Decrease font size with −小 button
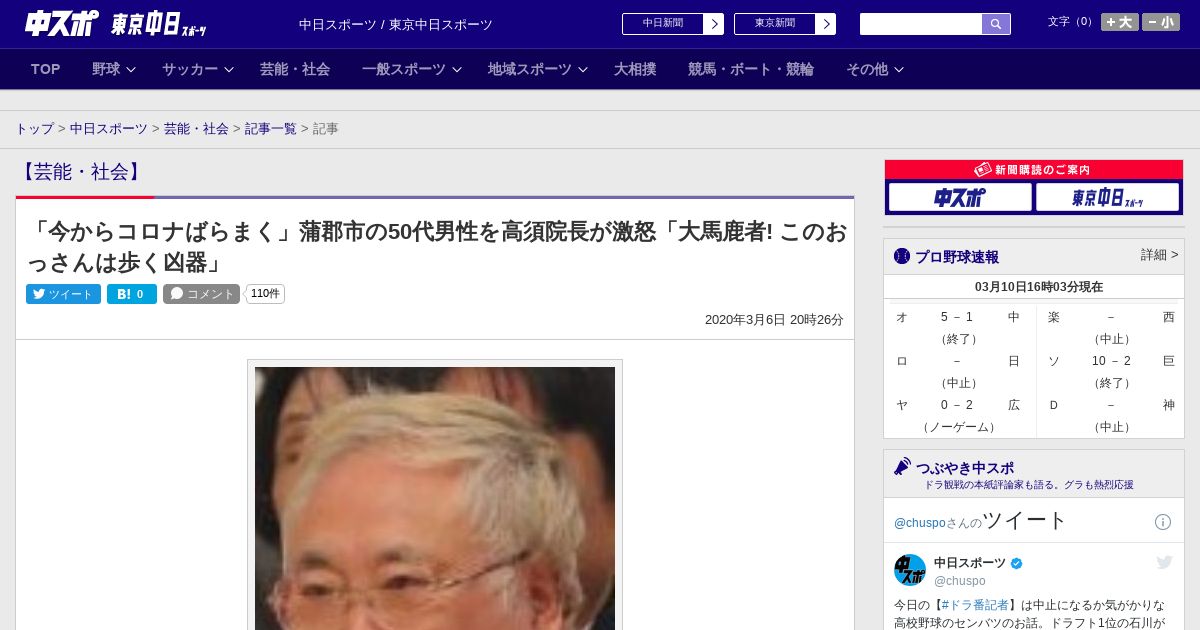 click(1161, 22)
